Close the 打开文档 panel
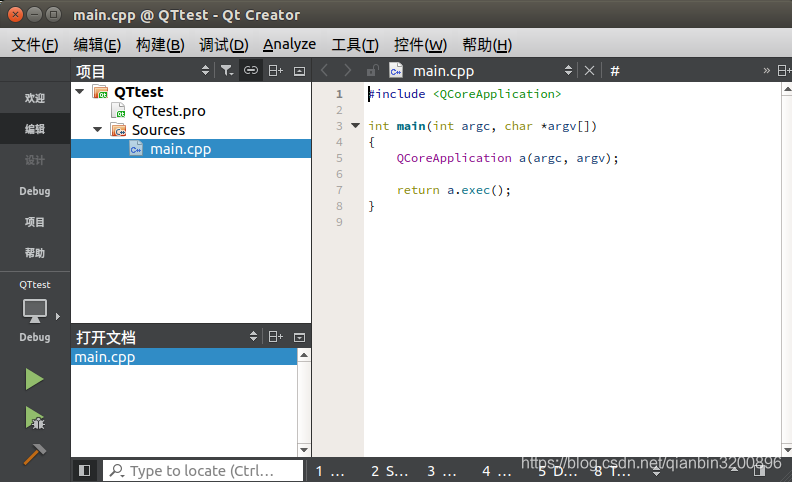Viewport: 792px width, 482px height. click(x=300, y=338)
